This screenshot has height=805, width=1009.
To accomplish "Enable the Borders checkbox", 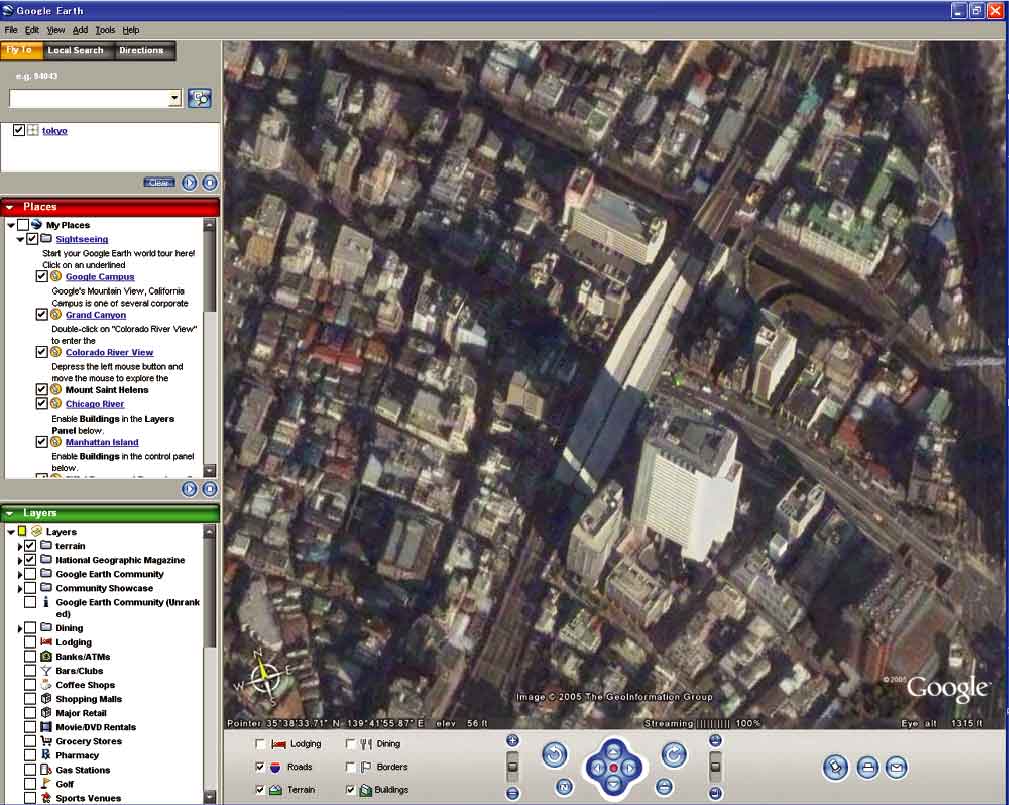I will [350, 767].
